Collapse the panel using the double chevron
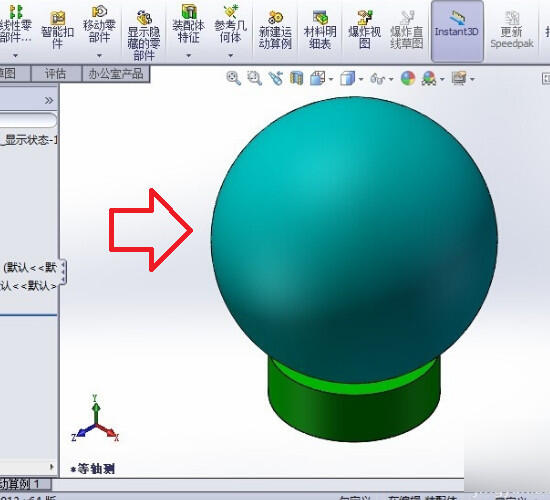Image resolution: width=550 pixels, height=500 pixels. click(49, 101)
